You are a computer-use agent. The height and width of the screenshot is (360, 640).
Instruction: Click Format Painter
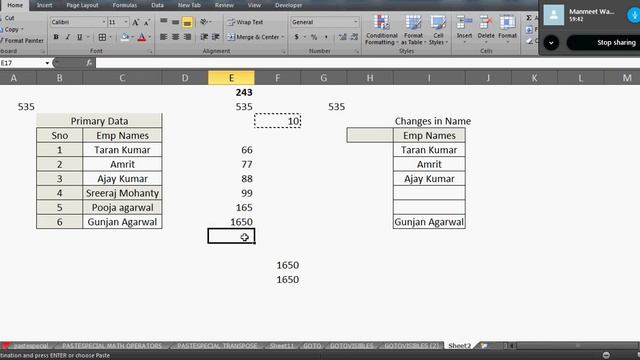click(x=22, y=40)
